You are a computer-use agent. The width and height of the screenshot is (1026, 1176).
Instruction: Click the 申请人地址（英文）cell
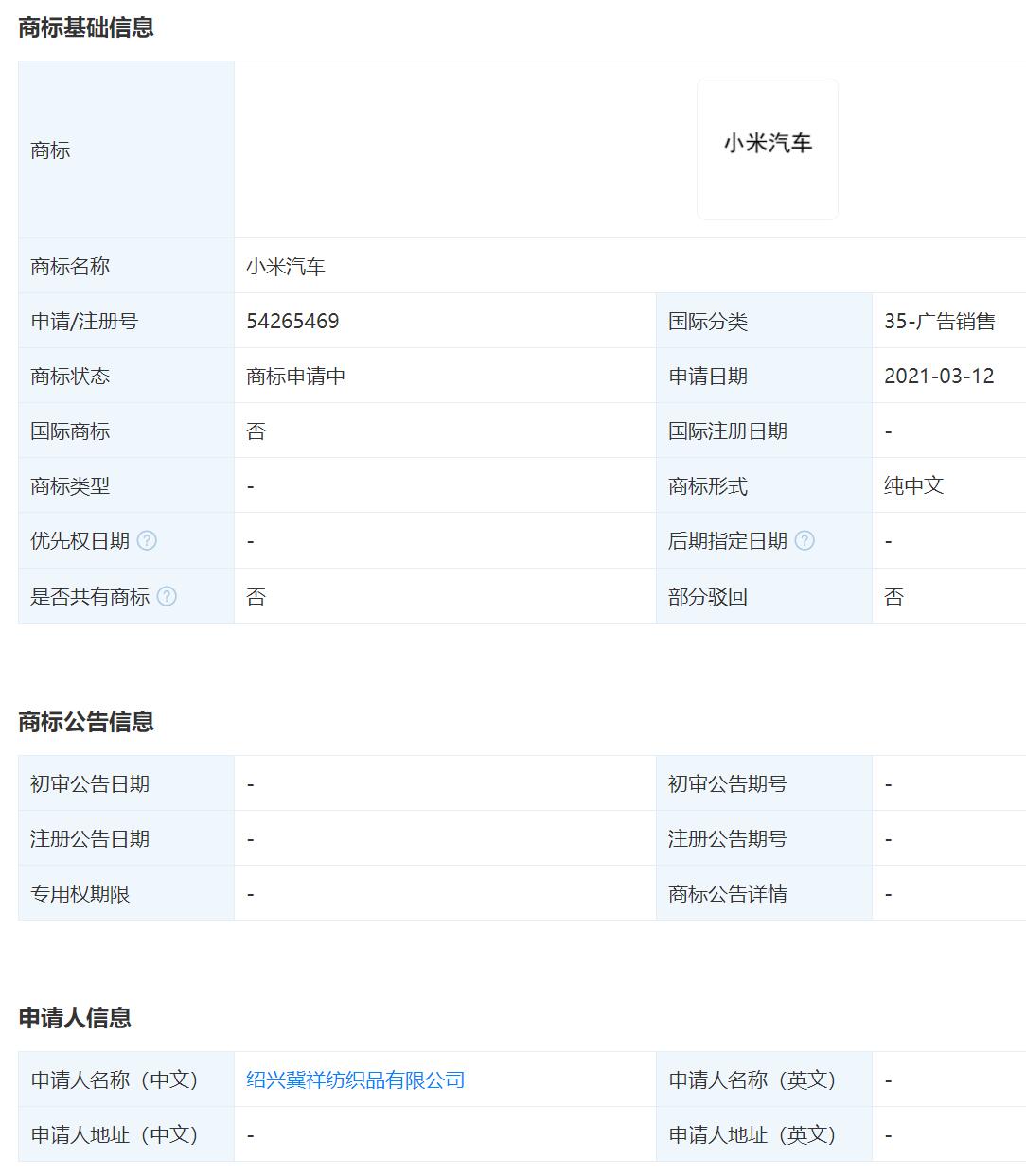point(753,1133)
